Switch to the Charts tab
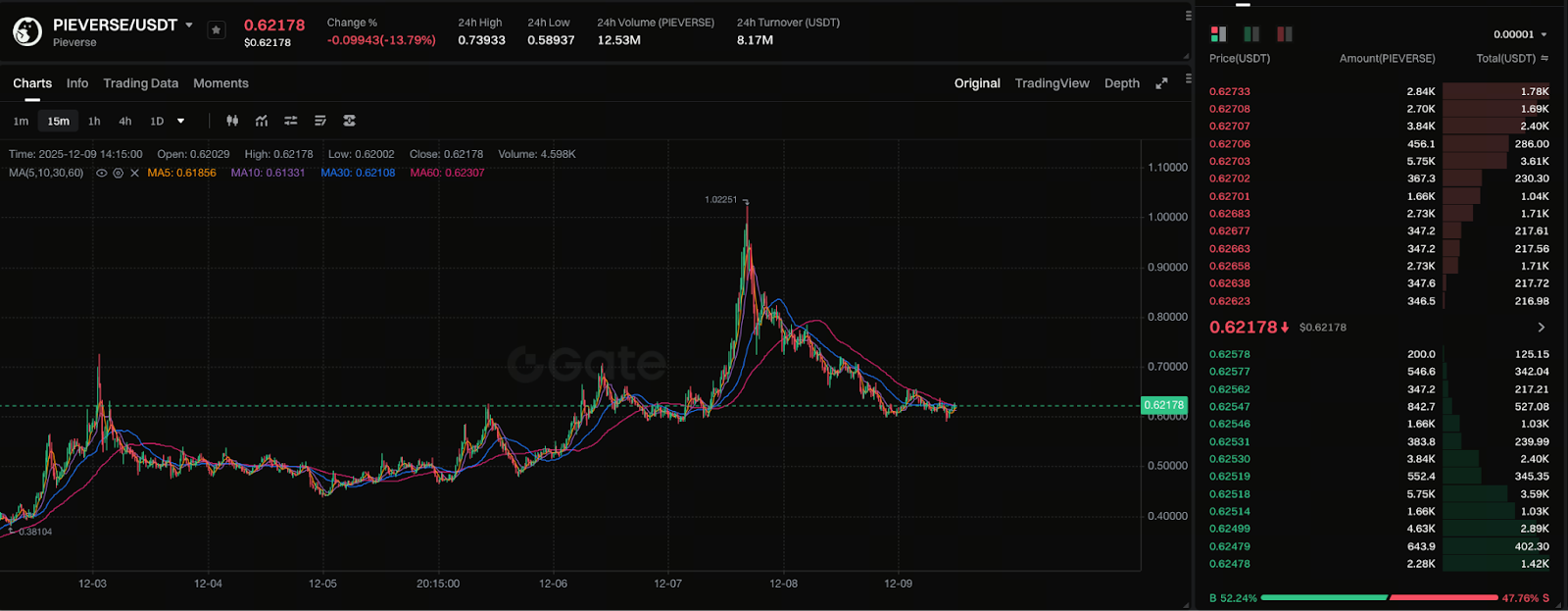Viewport: 1568px width, 611px height. point(32,83)
